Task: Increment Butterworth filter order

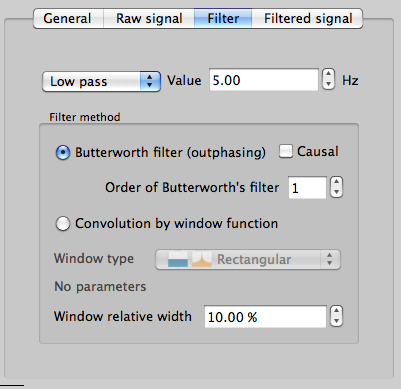Action: (336, 182)
